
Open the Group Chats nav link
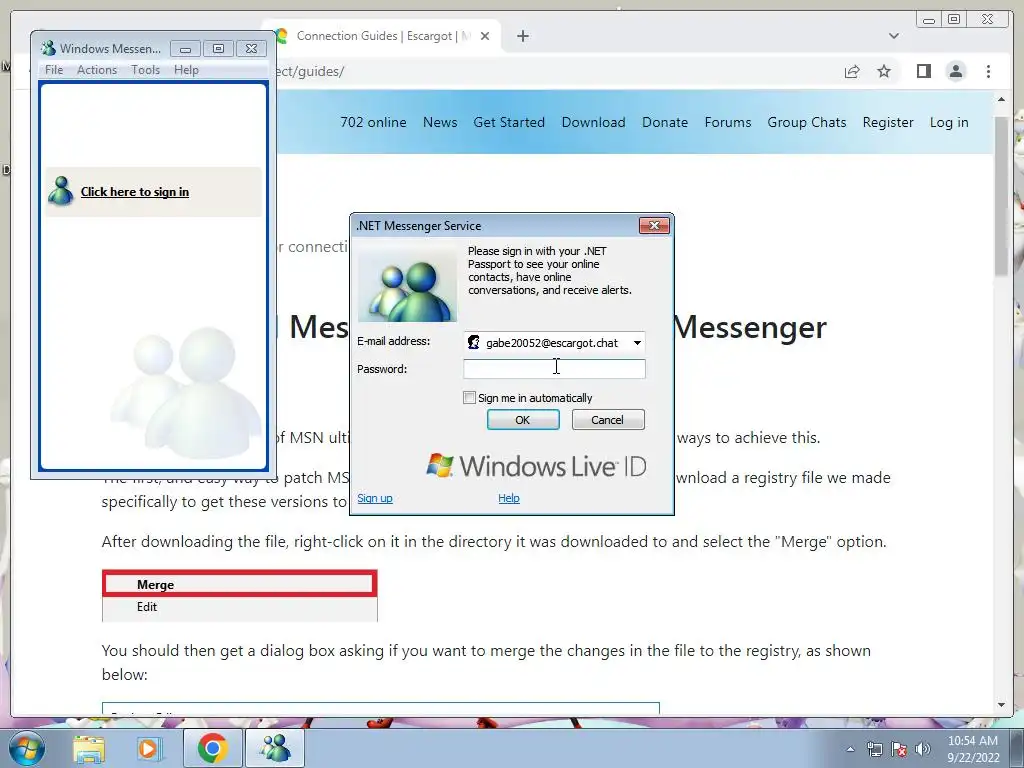click(x=807, y=122)
